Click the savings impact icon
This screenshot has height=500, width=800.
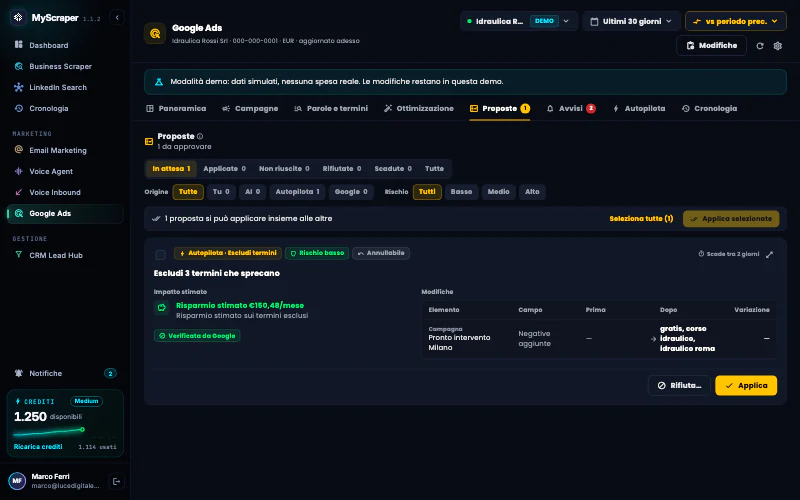(x=162, y=307)
